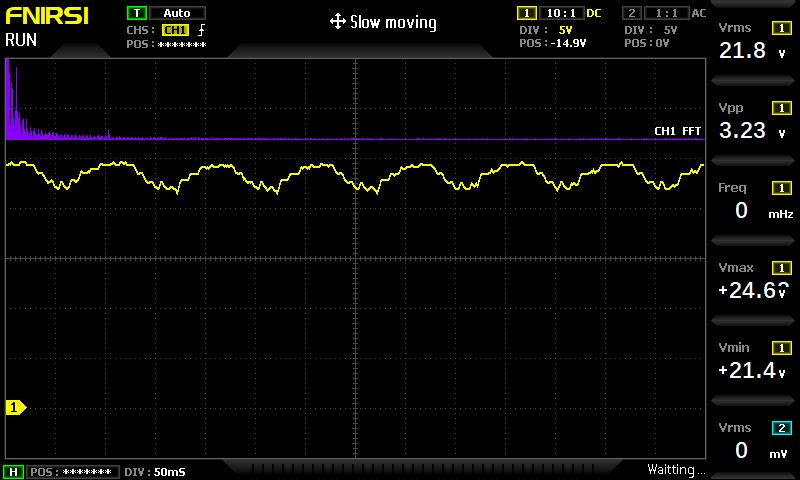Click the horizontal POS asterisk field
Image resolution: width=800 pixels, height=480 pixels.
(x=71, y=472)
